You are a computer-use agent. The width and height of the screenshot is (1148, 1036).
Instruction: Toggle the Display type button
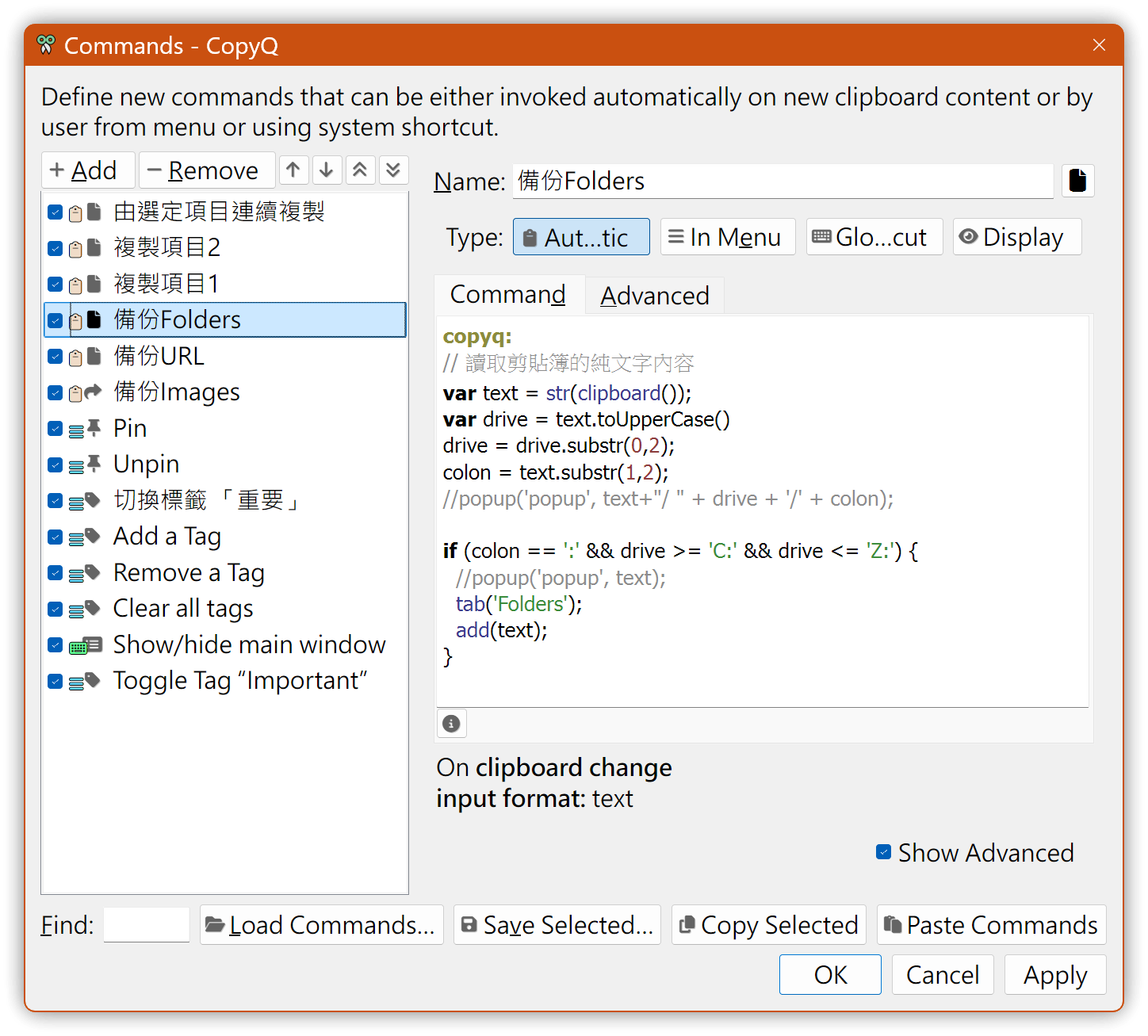[1017, 237]
